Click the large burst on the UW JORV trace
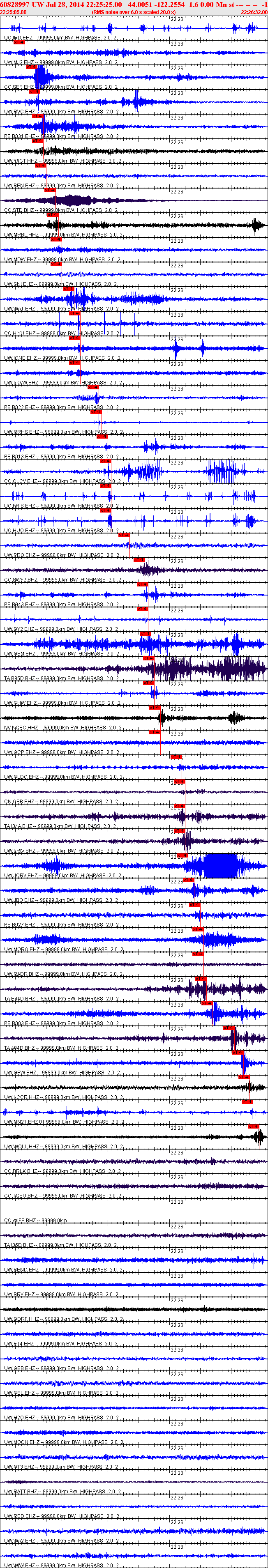268x1568 pixels. click(219, 865)
